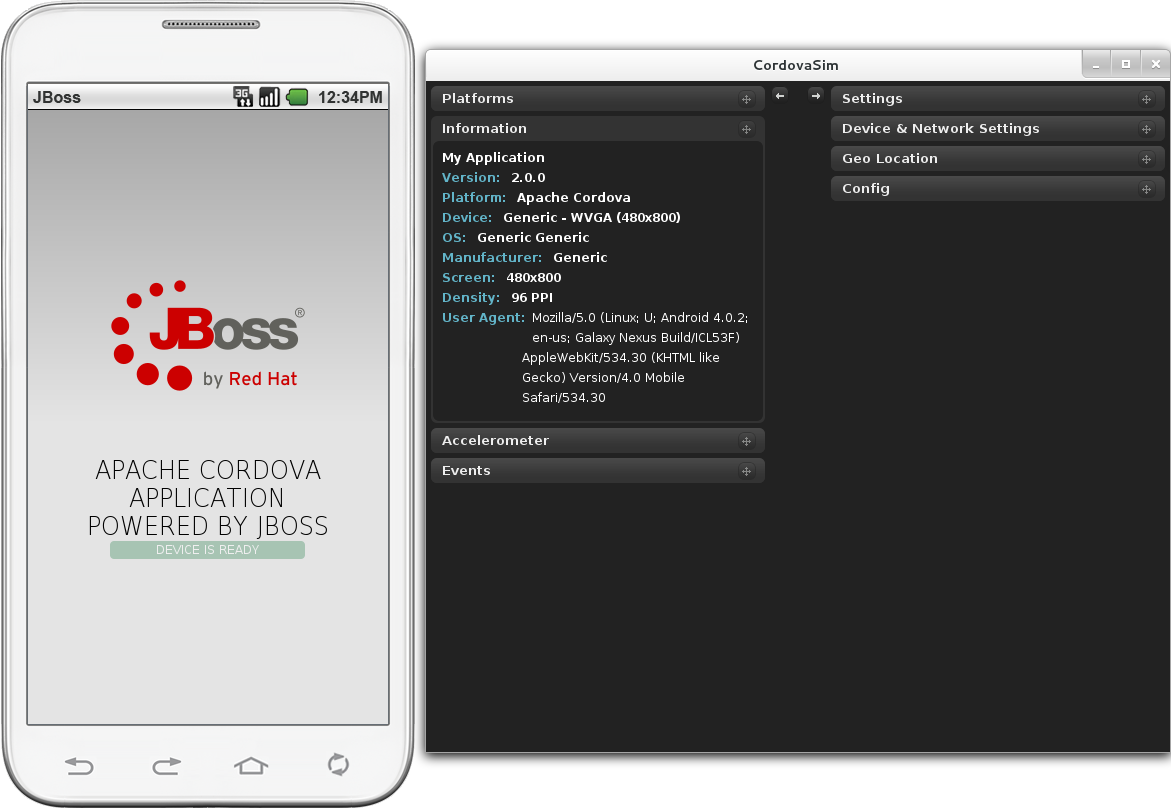Click the move handle on Information panel
Image resolution: width=1171 pixels, height=808 pixels.
pos(746,129)
